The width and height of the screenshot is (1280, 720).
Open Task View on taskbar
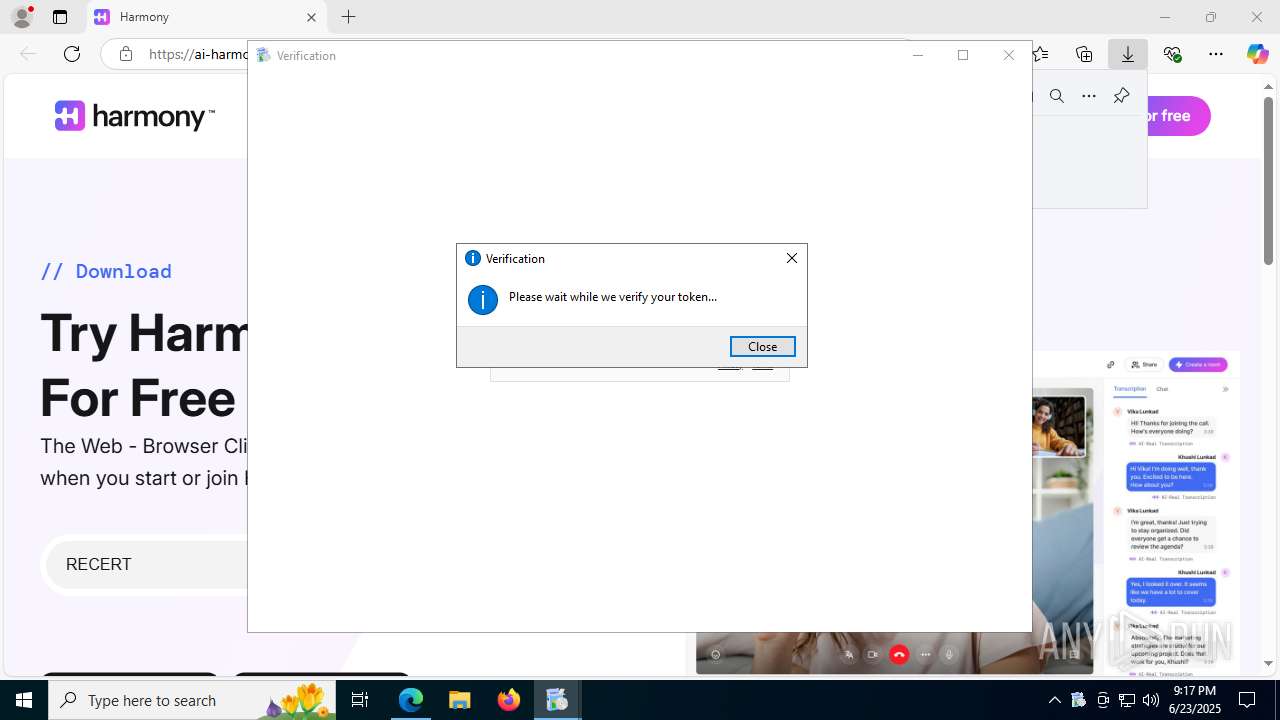(x=361, y=700)
